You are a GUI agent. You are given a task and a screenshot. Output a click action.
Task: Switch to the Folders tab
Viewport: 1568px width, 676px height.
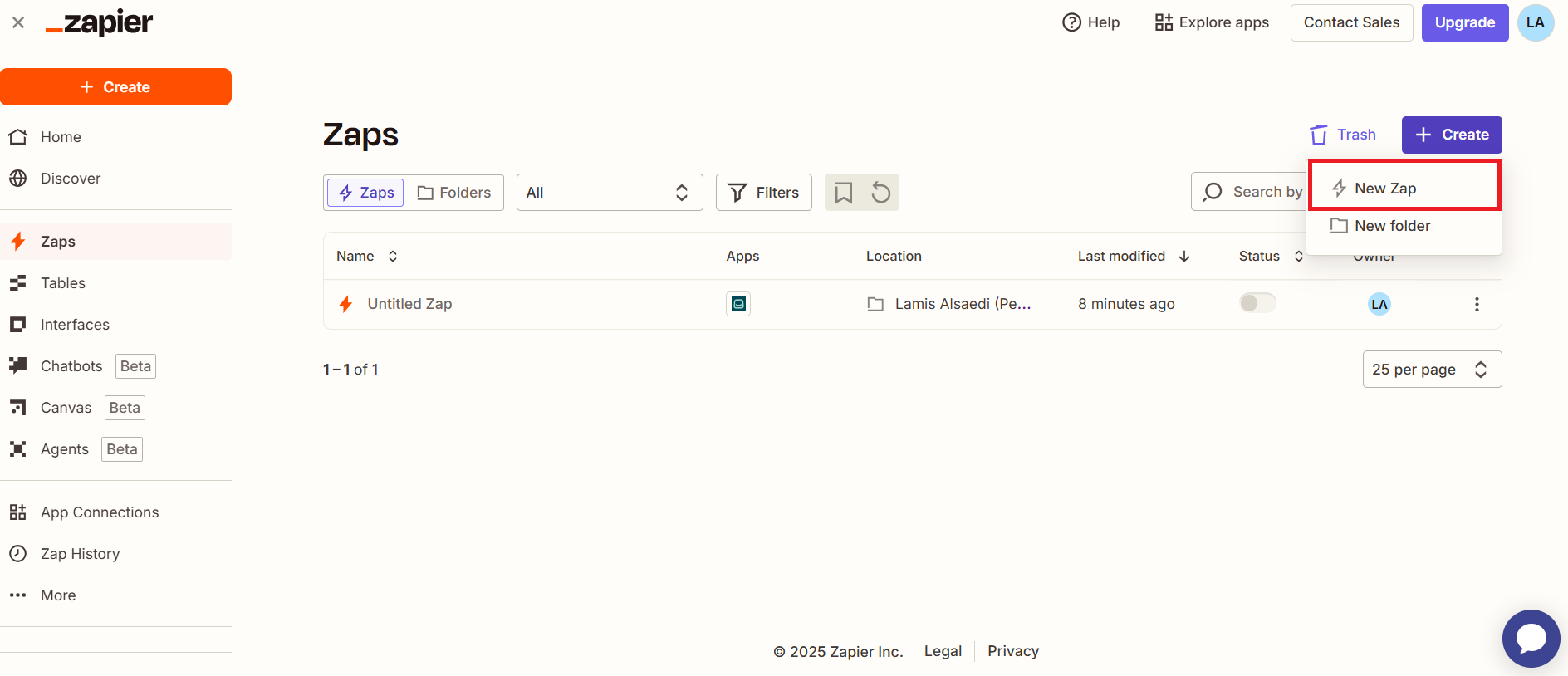point(453,193)
